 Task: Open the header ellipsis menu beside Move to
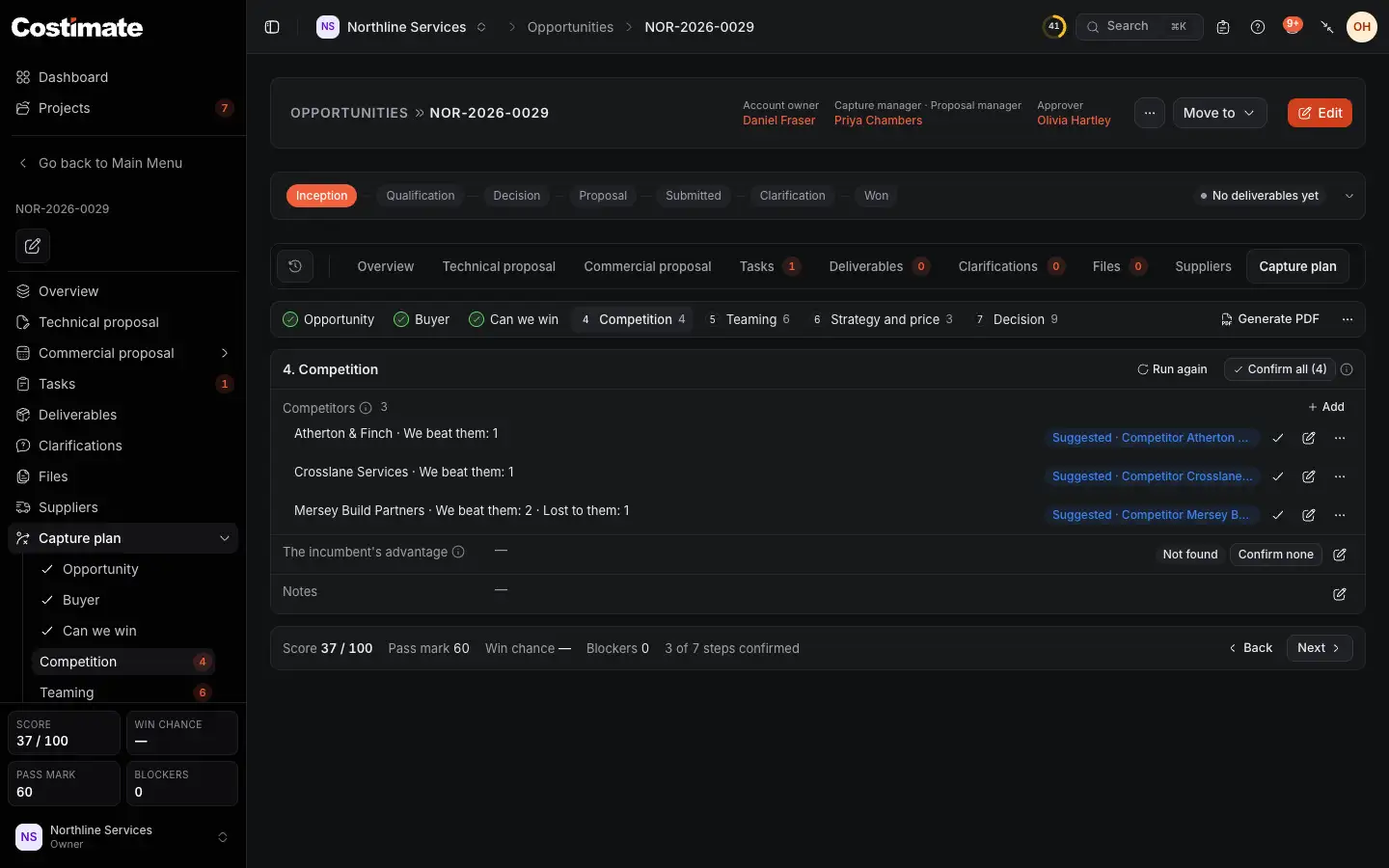[1150, 113]
